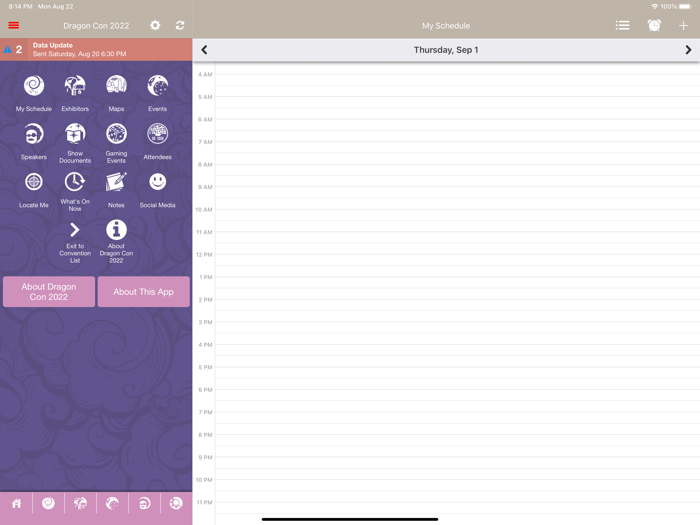
Task: Tap last icon in bottom bar
Action: click(176, 504)
